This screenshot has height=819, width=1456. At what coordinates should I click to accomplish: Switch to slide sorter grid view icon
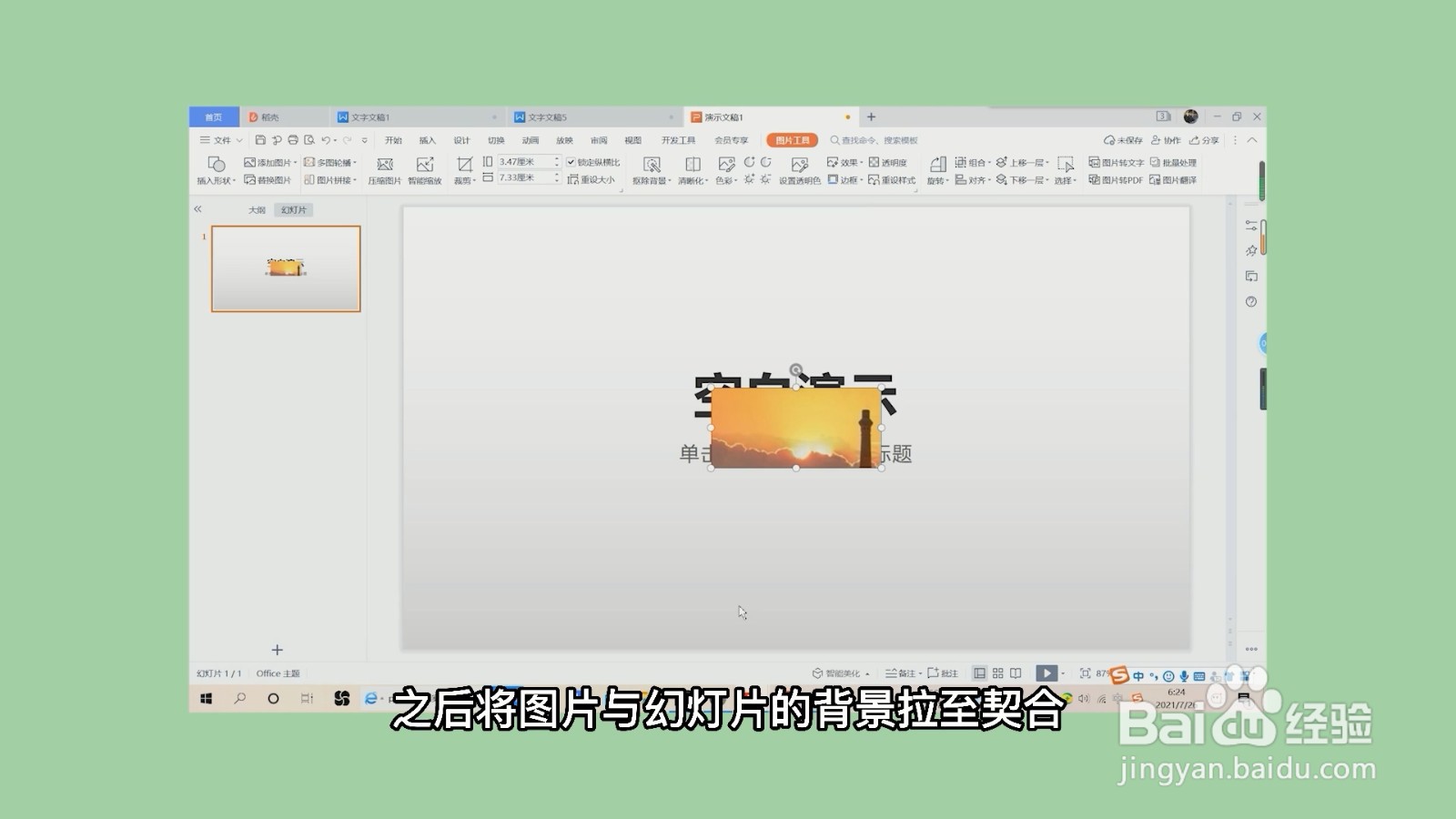coord(998,673)
